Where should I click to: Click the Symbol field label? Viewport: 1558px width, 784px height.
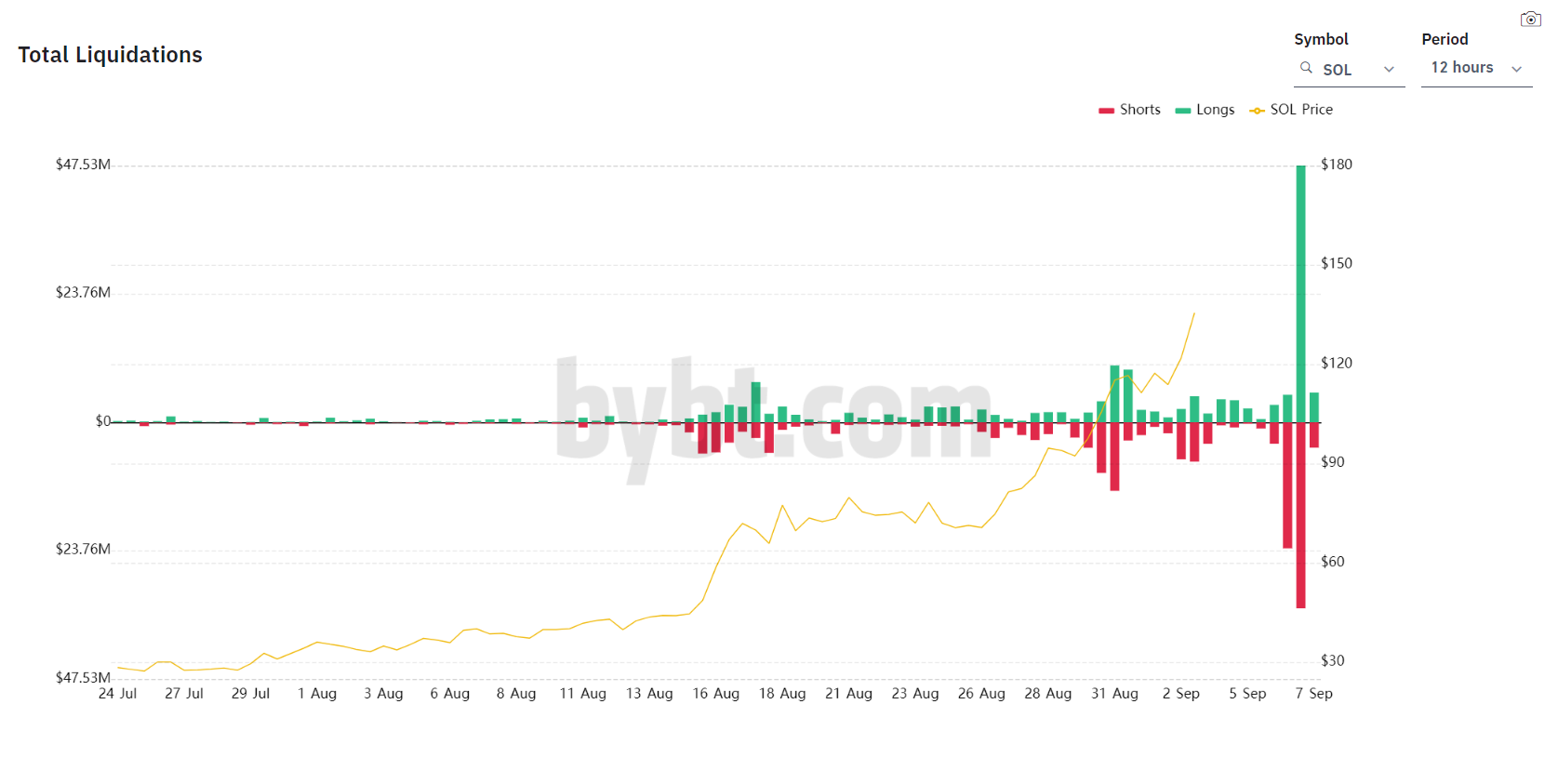click(x=1321, y=39)
